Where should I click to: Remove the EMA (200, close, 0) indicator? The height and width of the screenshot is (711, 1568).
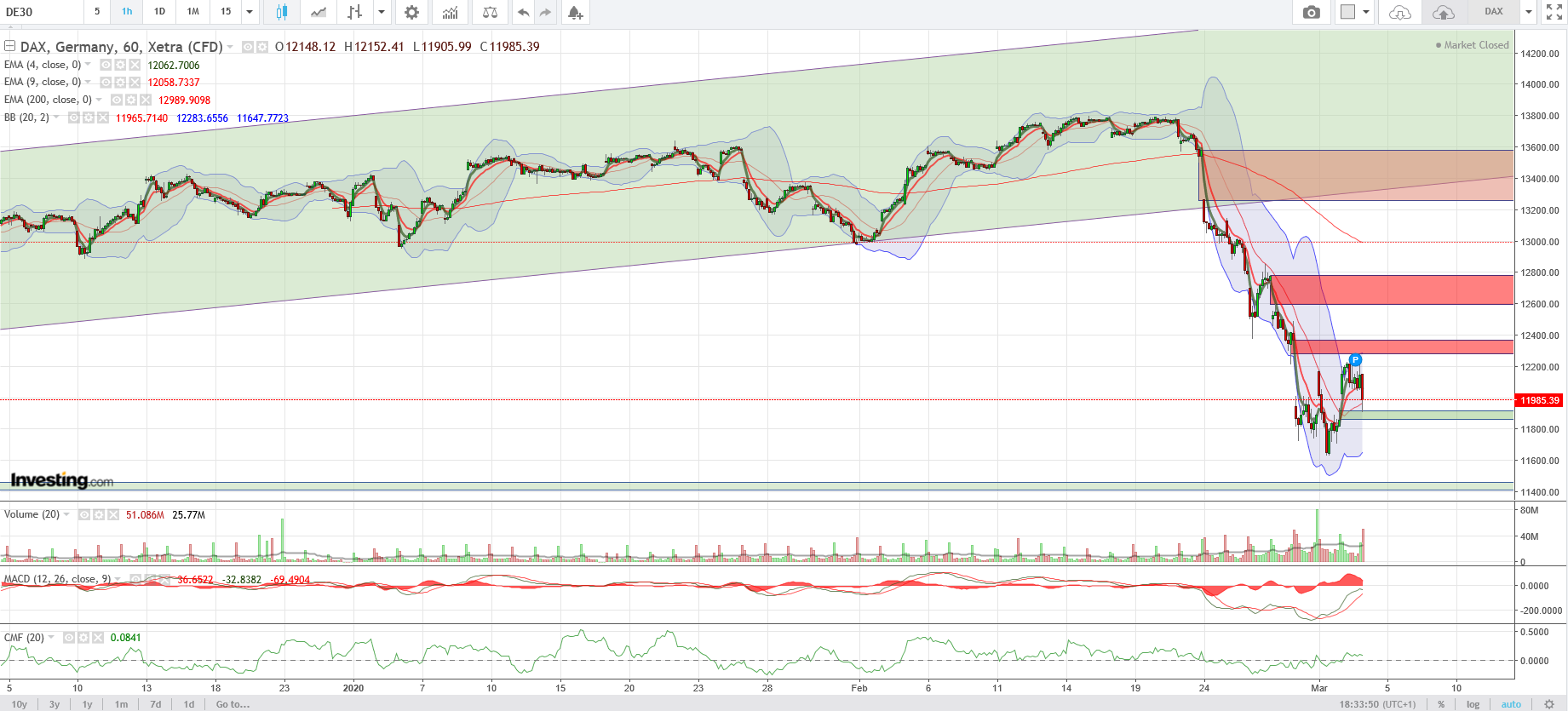point(146,100)
